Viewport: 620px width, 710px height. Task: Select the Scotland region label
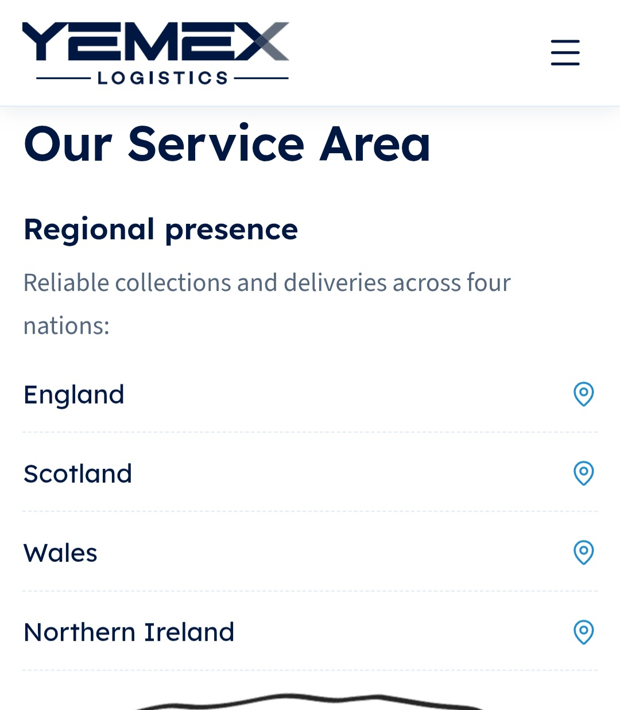point(78,474)
